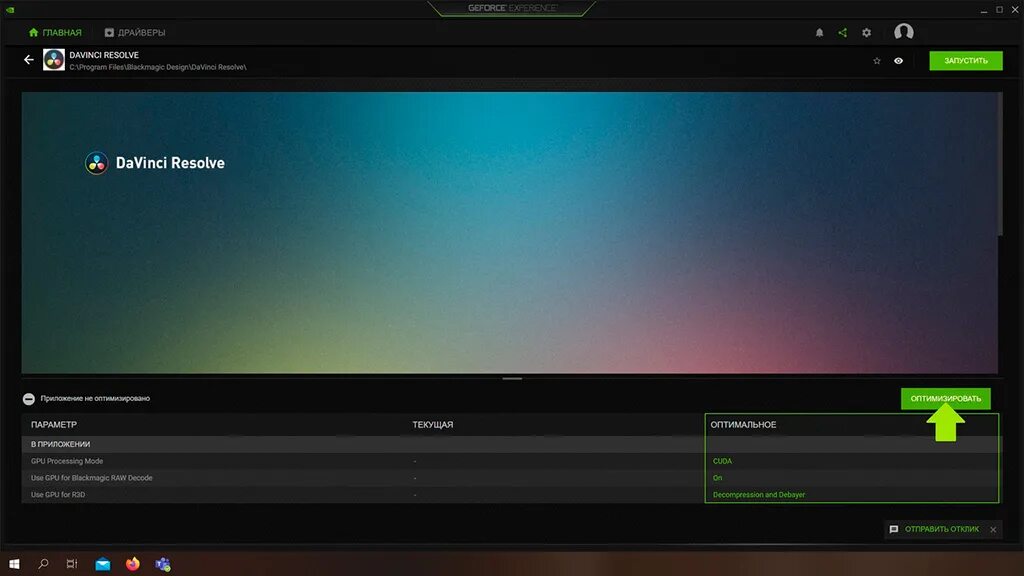Image resolution: width=1024 pixels, height=576 pixels.
Task: Click the ОПТИМАЛЬНОЕ column header
Action: point(743,424)
